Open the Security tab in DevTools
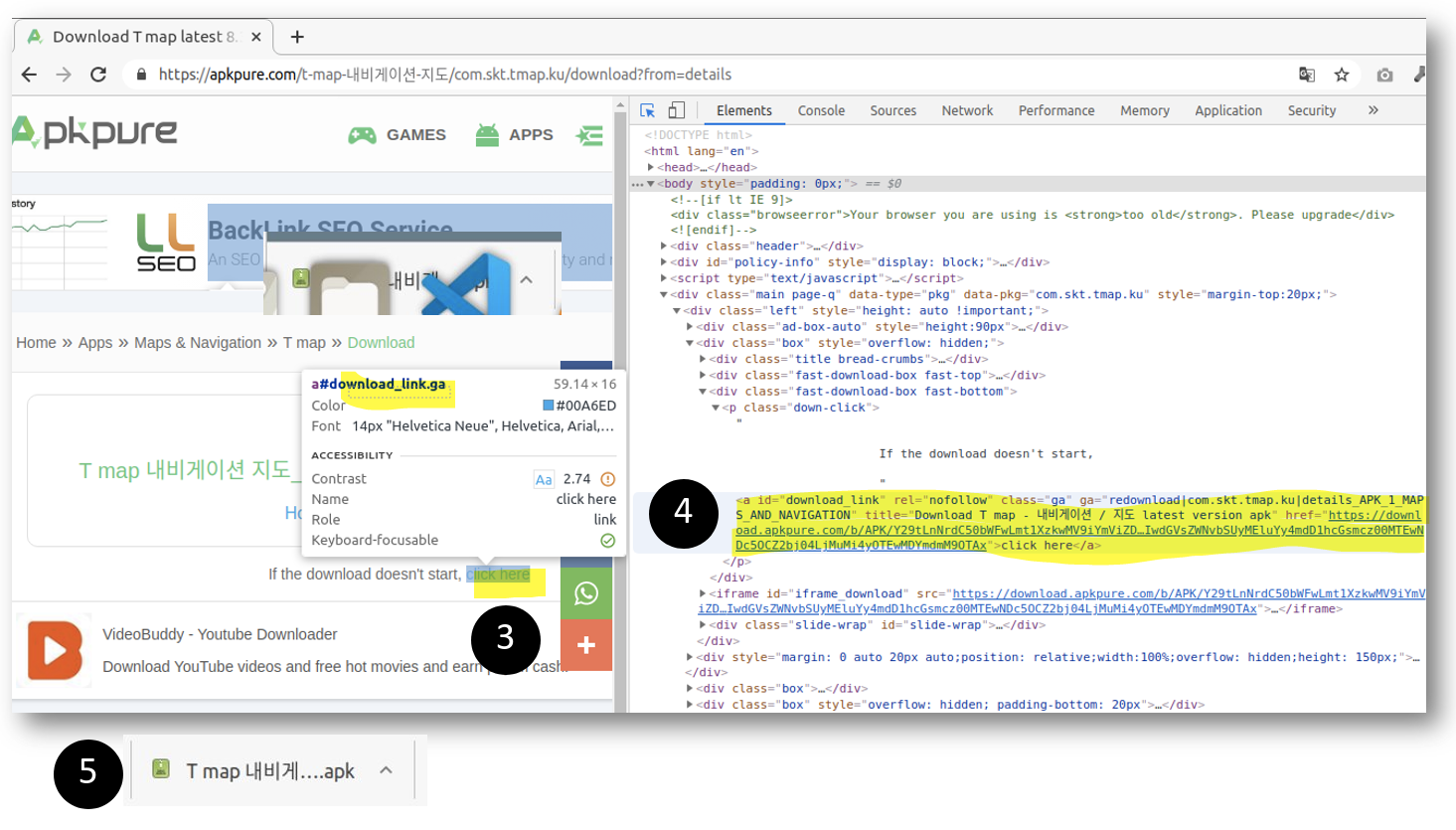Screen dimensions: 1456x830 1312,110
